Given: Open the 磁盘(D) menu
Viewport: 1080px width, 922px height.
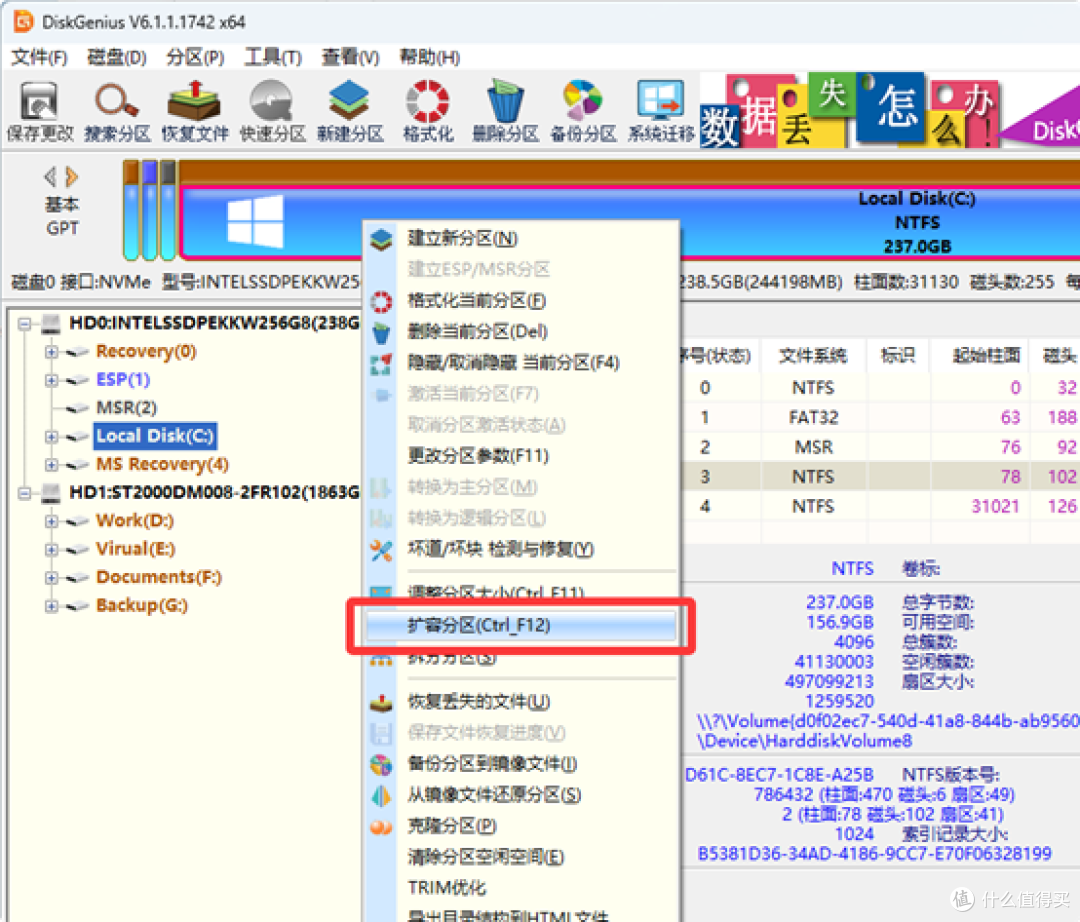Looking at the screenshot, I should [117, 57].
